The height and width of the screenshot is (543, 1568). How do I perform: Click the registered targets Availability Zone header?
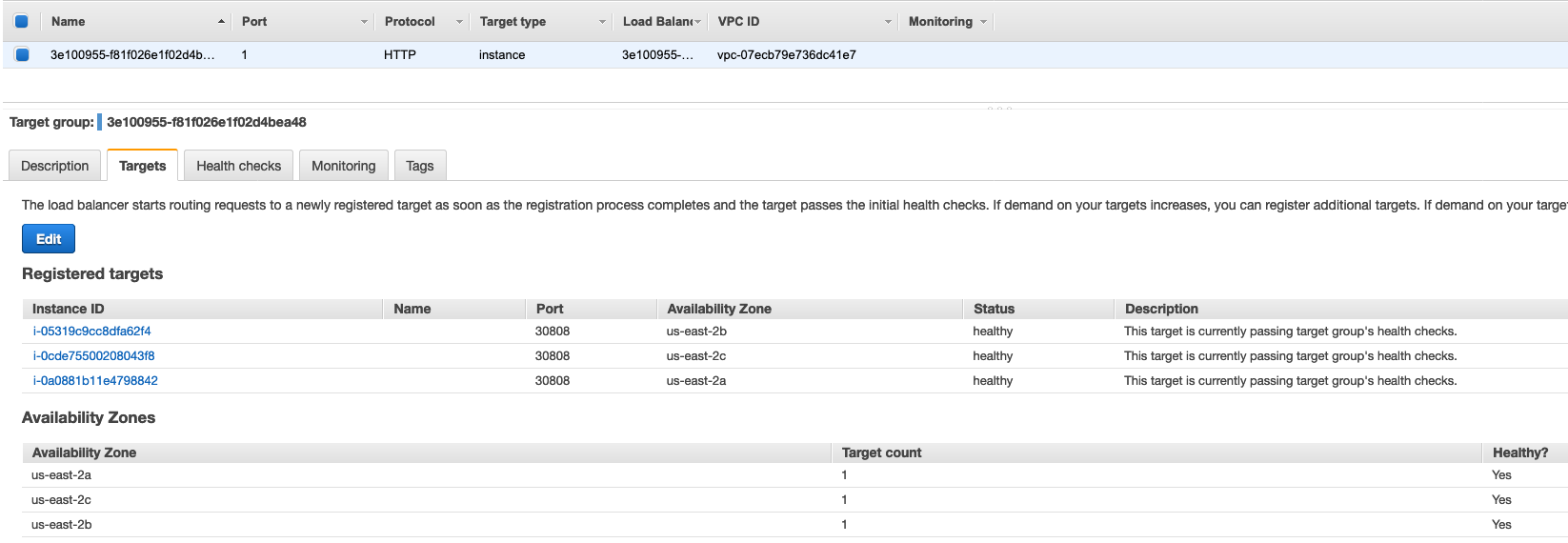pos(719,309)
